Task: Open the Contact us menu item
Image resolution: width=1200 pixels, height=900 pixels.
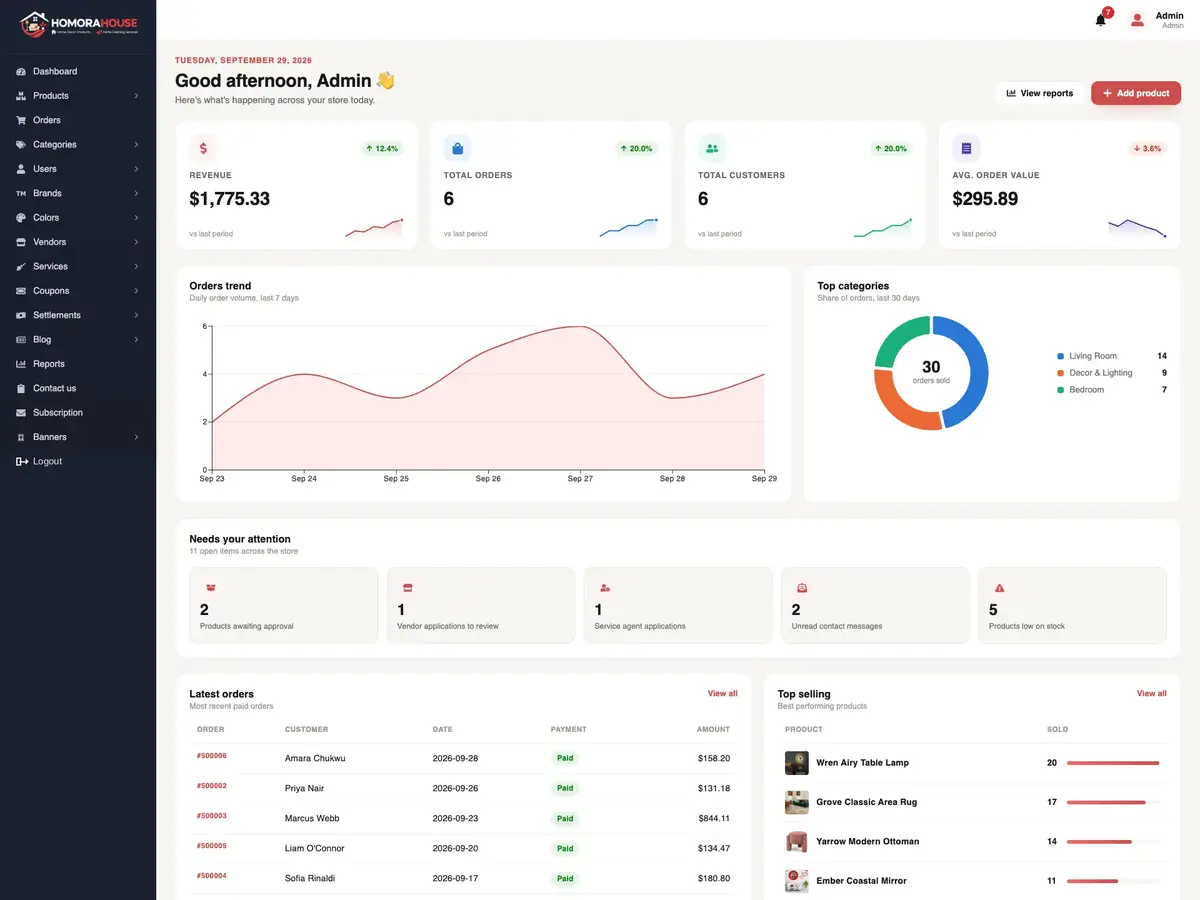Action: click(78, 388)
